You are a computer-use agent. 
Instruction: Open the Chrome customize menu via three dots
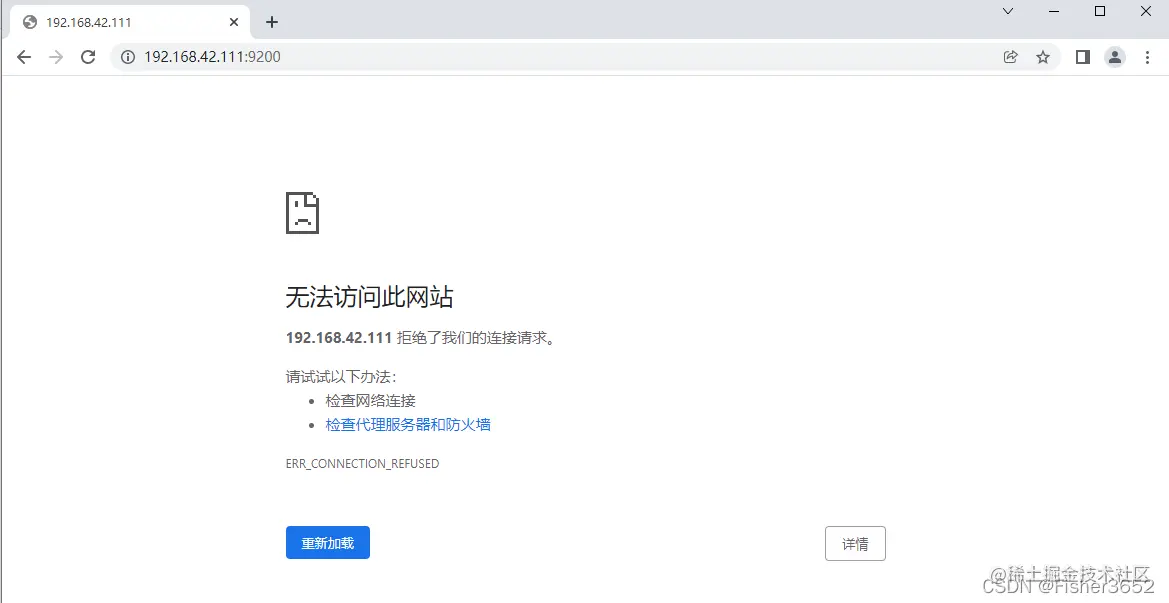(x=1147, y=57)
